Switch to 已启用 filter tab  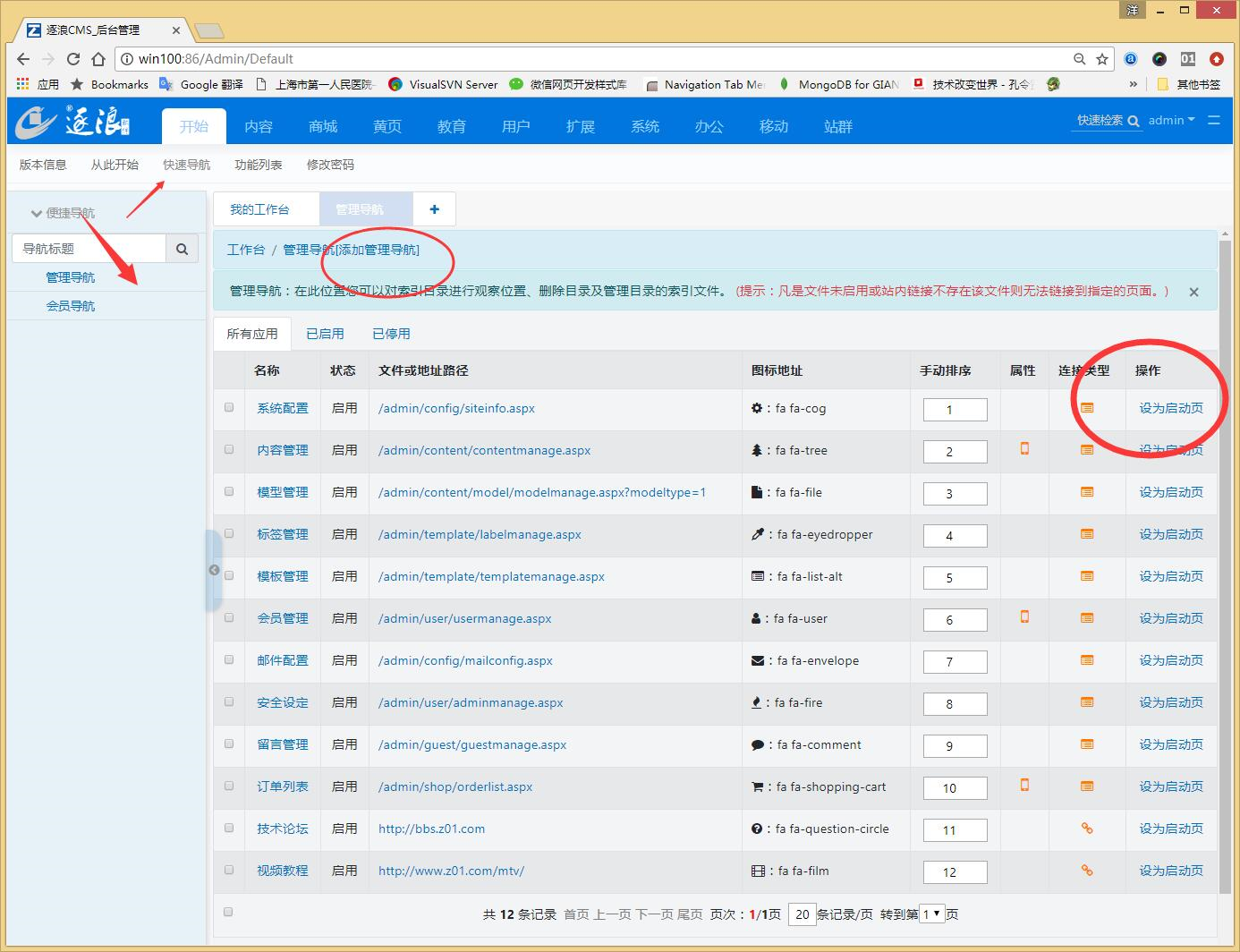(325, 334)
